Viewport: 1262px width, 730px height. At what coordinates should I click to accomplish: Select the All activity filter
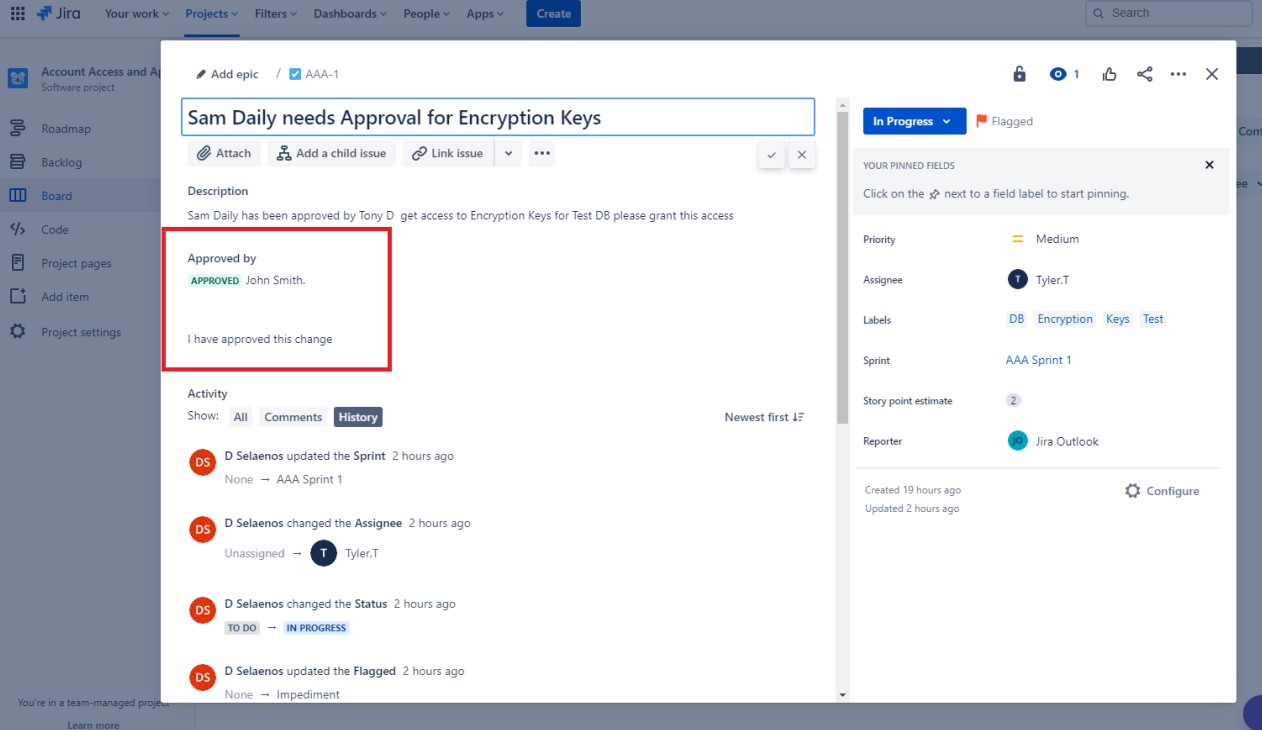point(240,417)
